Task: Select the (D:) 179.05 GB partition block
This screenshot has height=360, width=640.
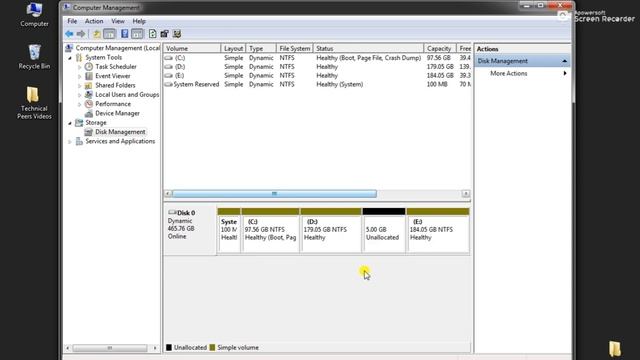Action: coord(331,231)
